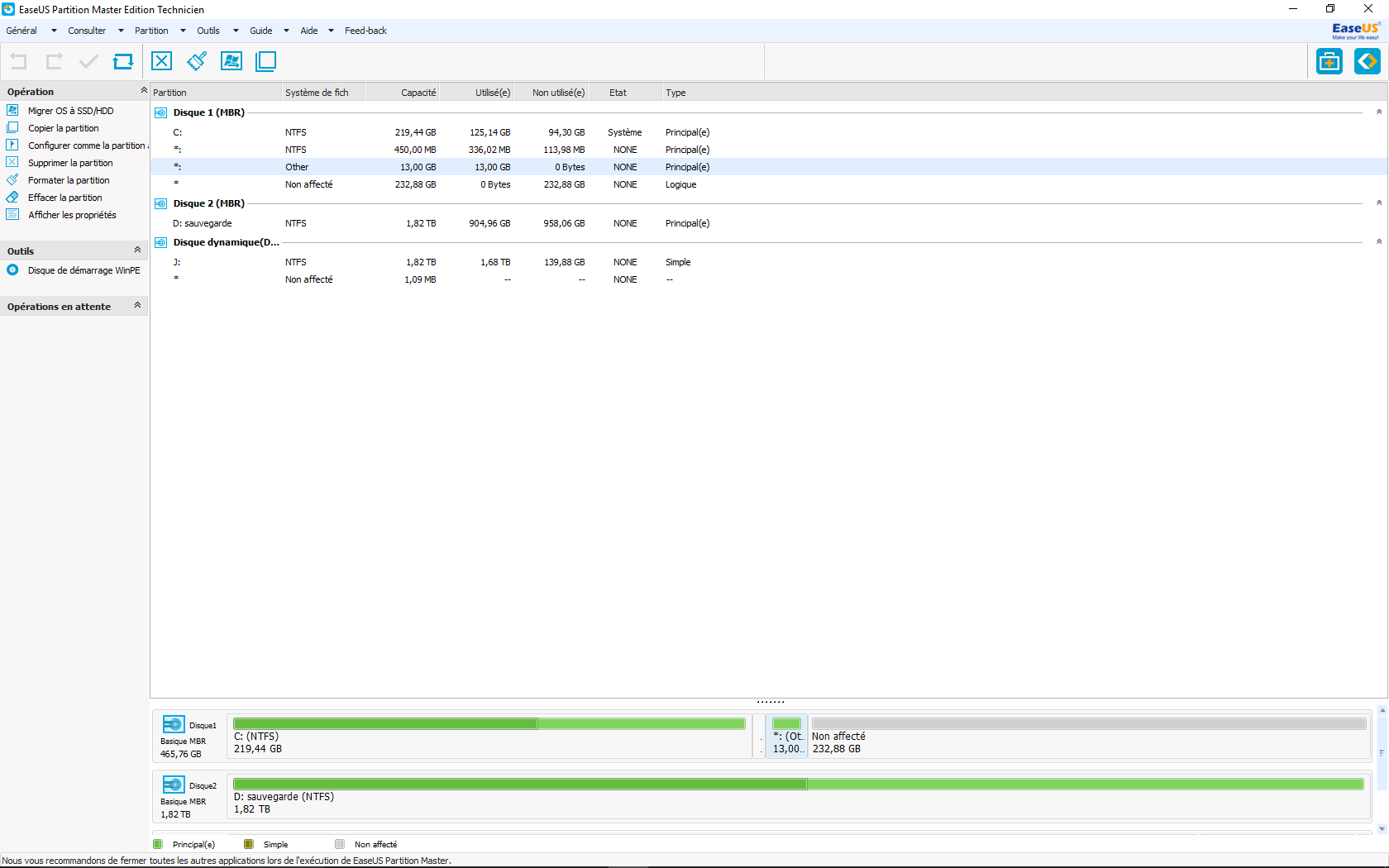Click the disc icon for Disque de démarrage WinPE
This screenshot has height=868, width=1389.
12,269
